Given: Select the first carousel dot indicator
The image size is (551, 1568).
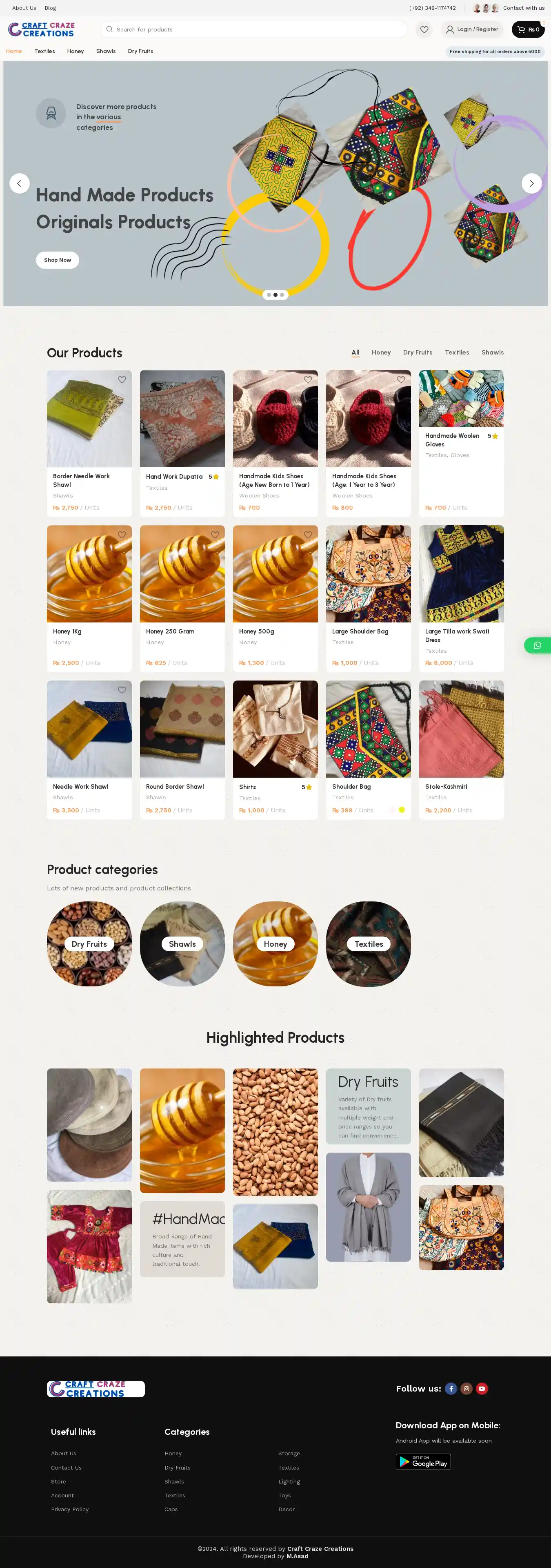Looking at the screenshot, I should (269, 294).
